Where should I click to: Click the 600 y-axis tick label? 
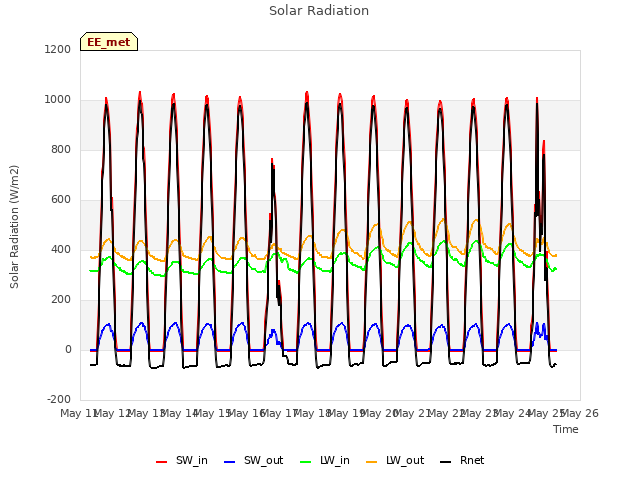(x=61, y=200)
